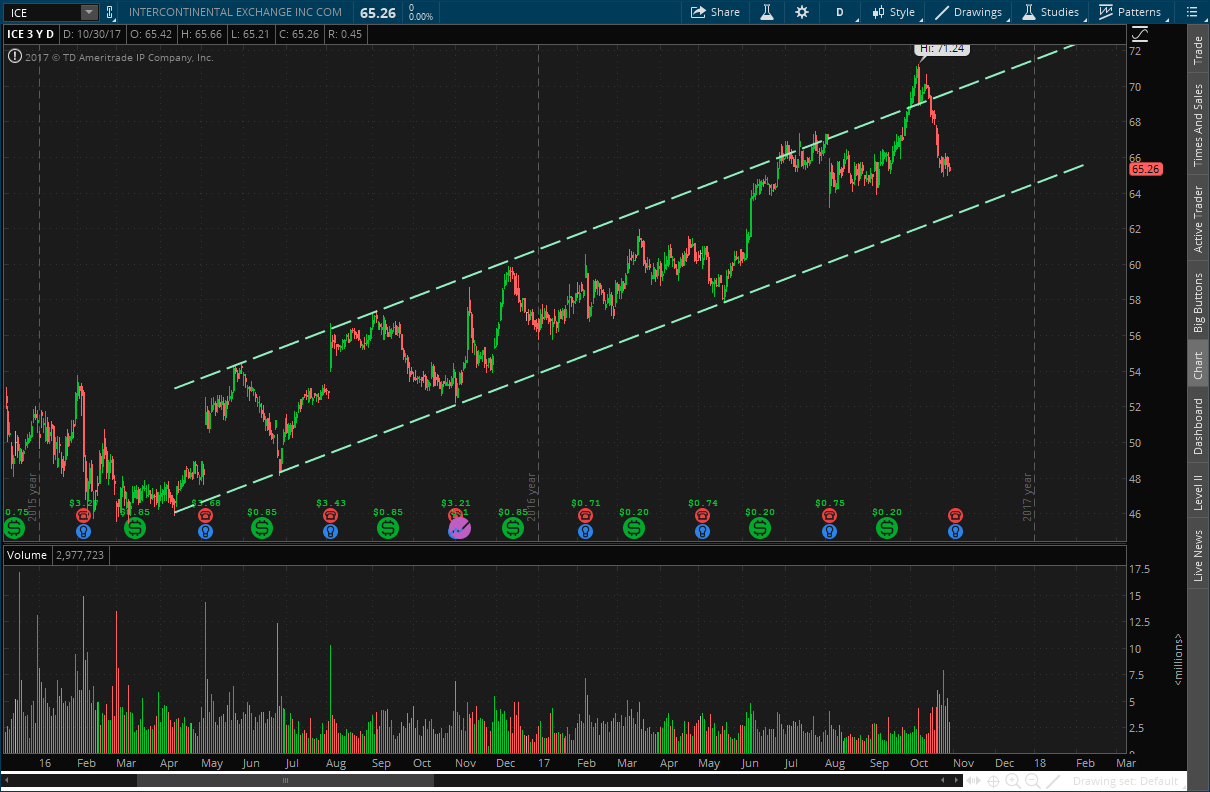Screen dimensions: 1210x792
Task: Click the flask quick study icon beside Share
Action: point(767,12)
